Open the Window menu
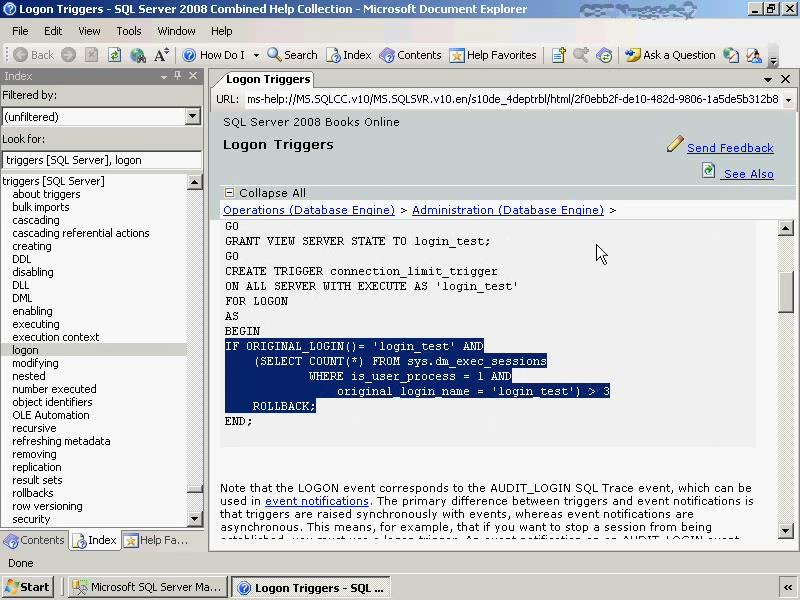Image resolution: width=800 pixels, height=600 pixels. [176, 31]
